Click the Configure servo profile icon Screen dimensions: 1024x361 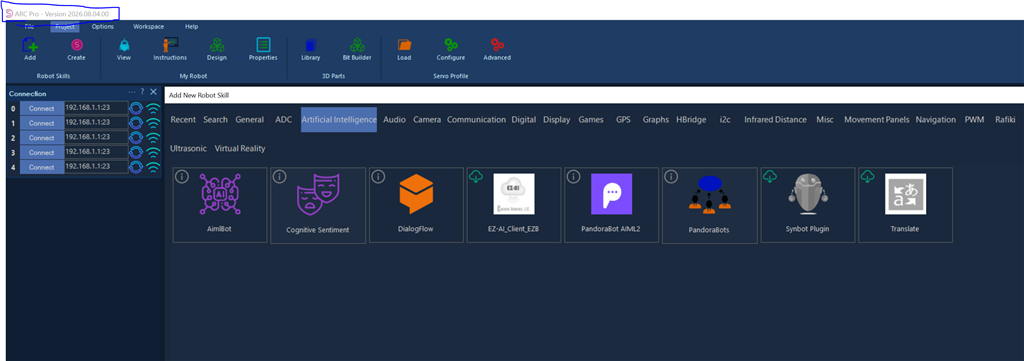[451, 45]
